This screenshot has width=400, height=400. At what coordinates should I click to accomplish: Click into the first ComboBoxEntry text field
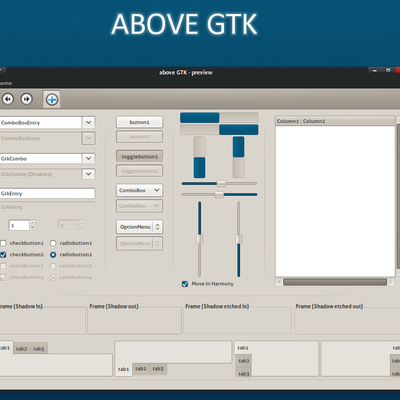pyautogui.click(x=41, y=123)
